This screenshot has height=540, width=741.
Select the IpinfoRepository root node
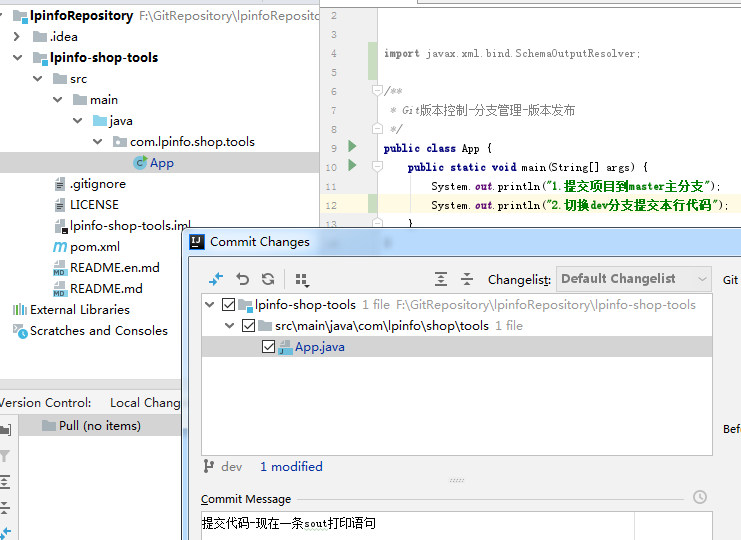pyautogui.click(x=81, y=16)
